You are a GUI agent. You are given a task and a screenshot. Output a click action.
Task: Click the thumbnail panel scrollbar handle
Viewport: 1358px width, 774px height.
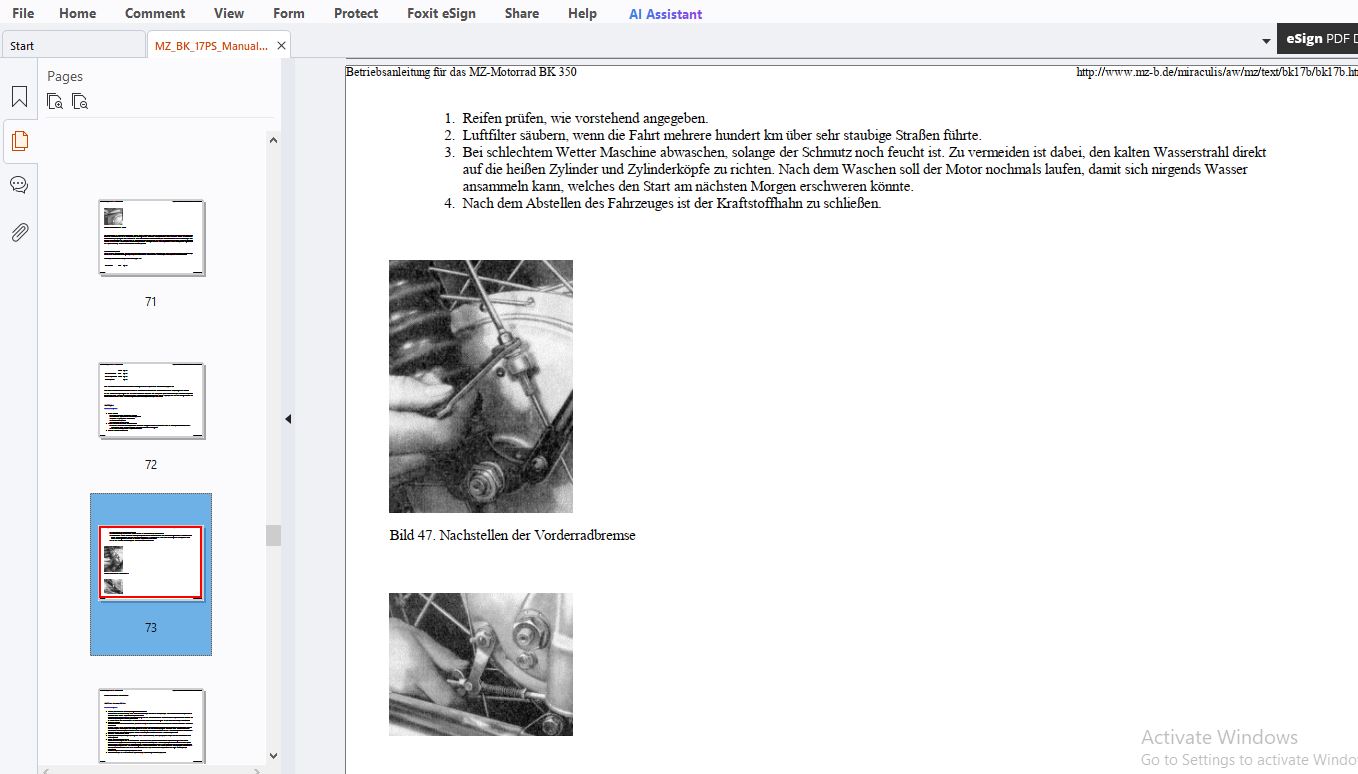tap(273, 535)
